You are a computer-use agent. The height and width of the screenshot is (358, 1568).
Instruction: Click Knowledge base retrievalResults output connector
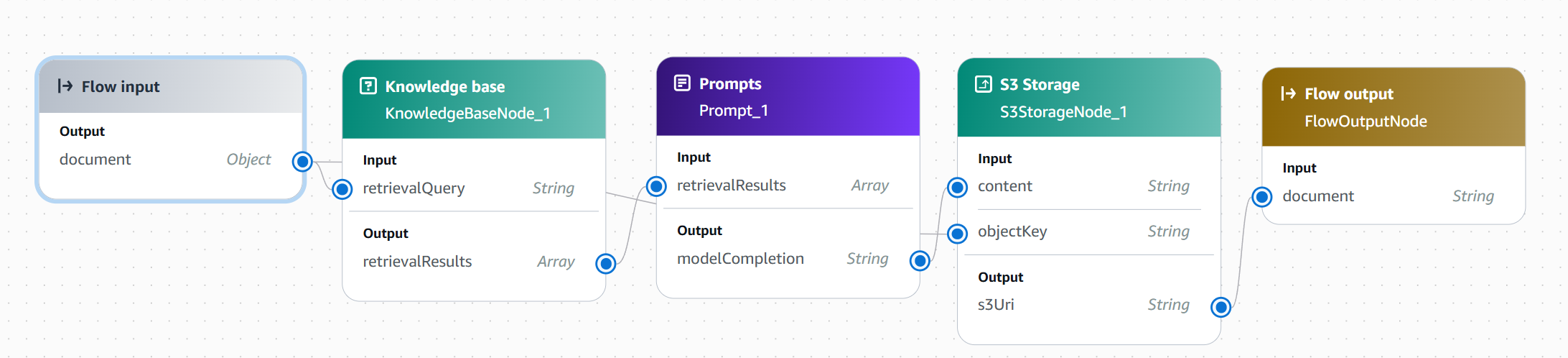[606, 263]
